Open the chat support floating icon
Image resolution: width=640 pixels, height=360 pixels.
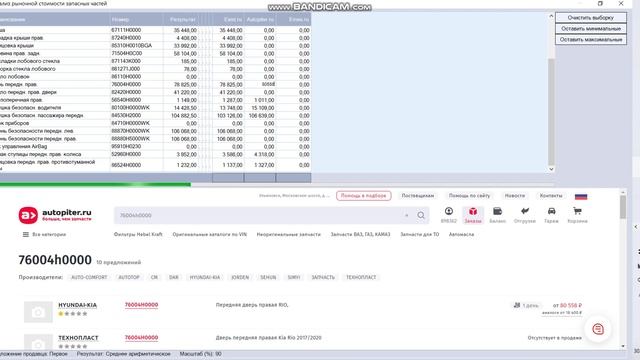[x=598, y=329]
